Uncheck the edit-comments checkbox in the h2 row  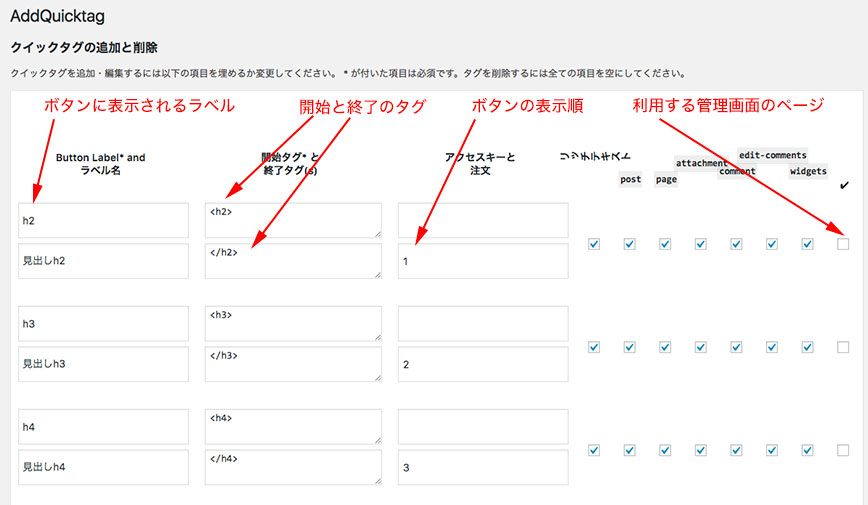772,244
